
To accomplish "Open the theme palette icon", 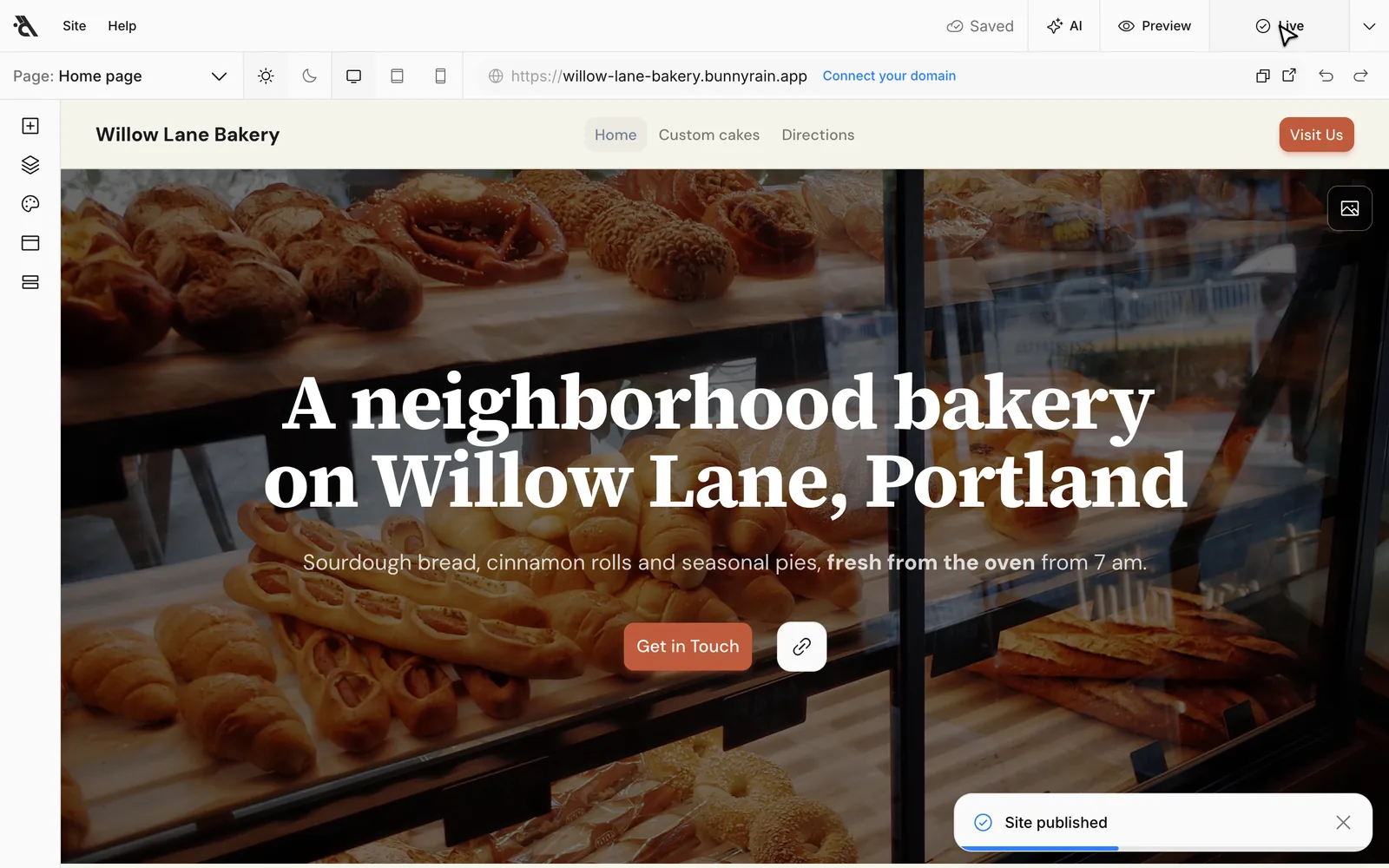I will click(30, 204).
